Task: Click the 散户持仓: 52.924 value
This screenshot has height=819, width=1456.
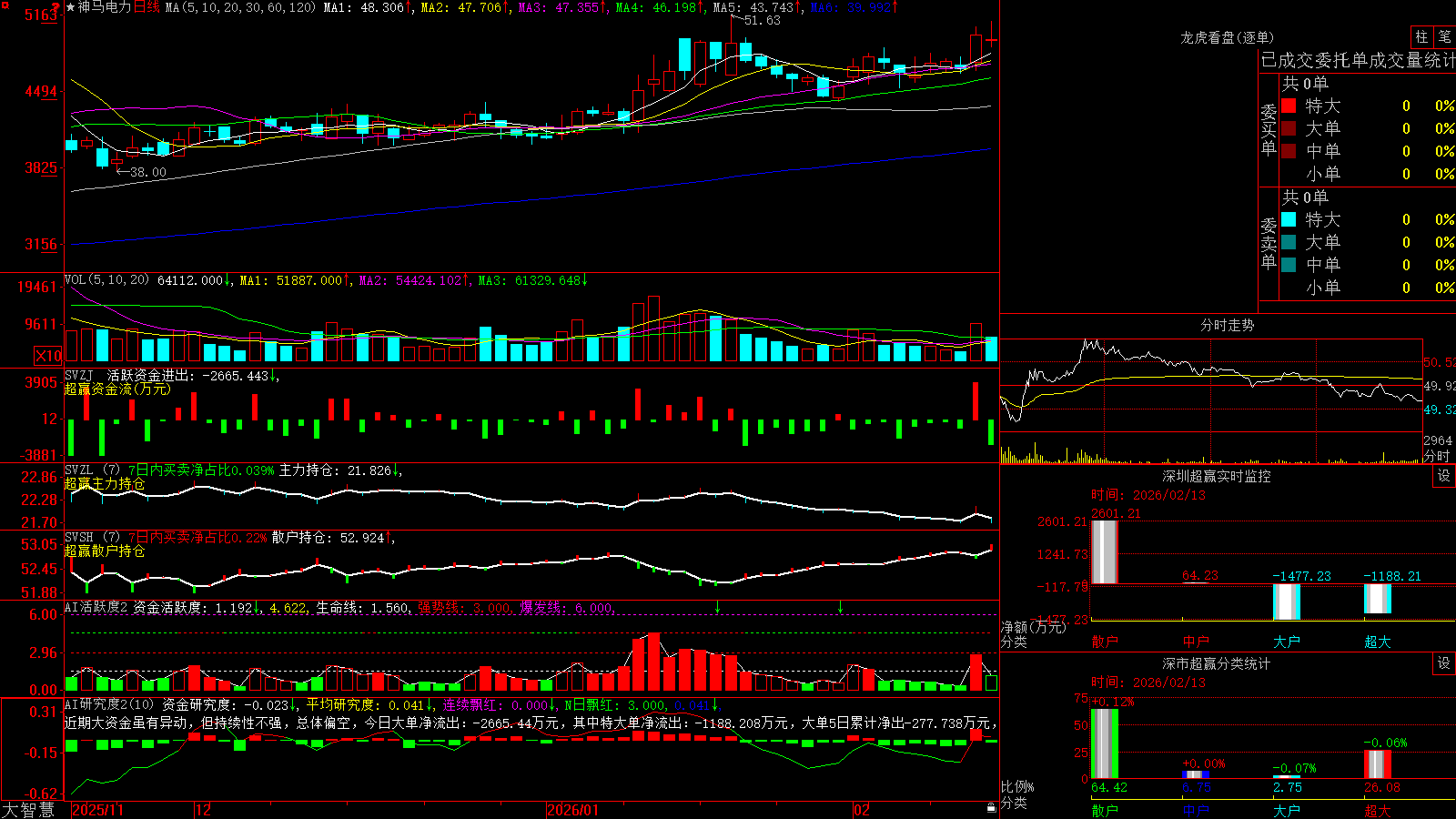Action: [332, 538]
